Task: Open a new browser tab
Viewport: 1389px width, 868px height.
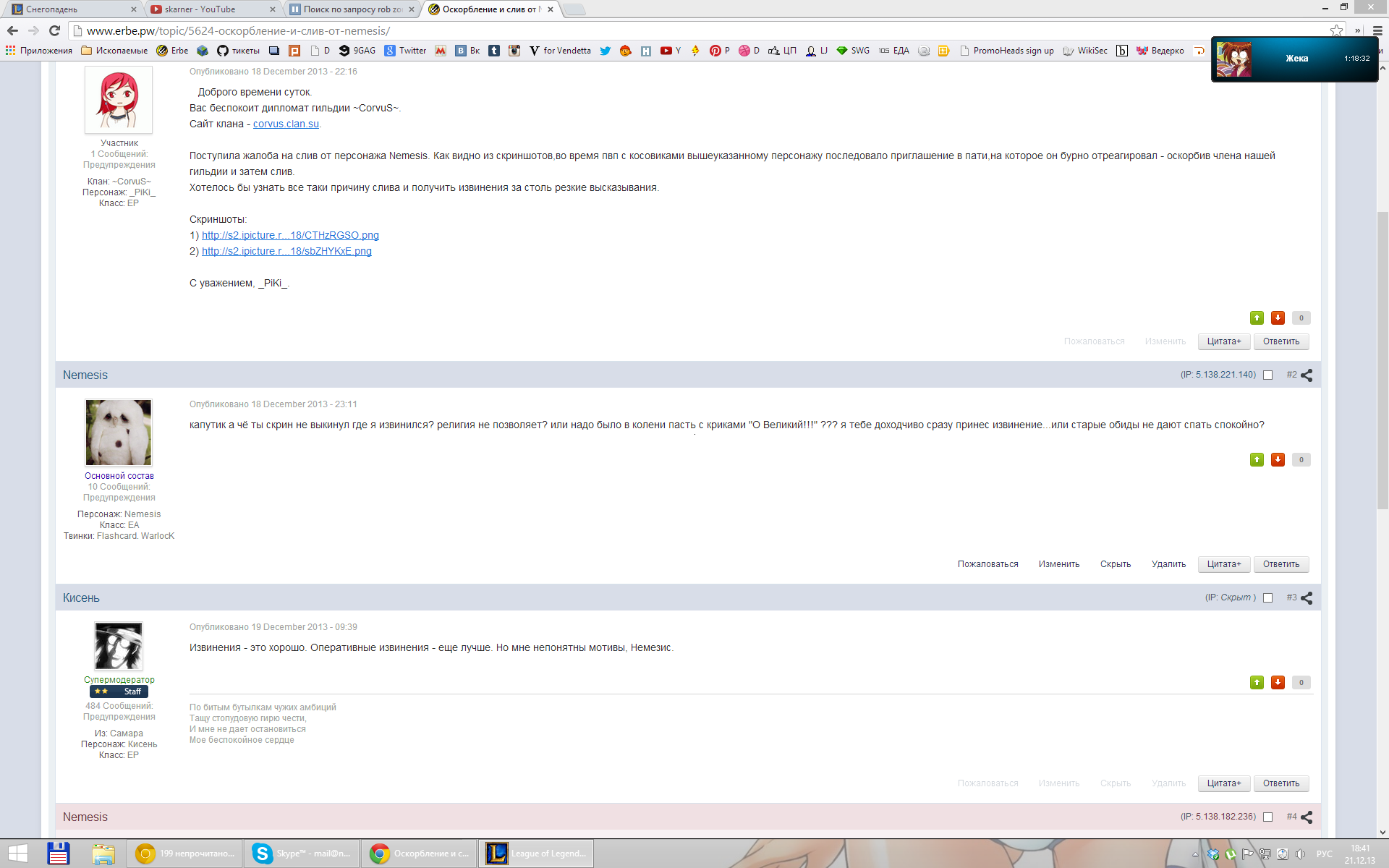Action: click(x=574, y=9)
